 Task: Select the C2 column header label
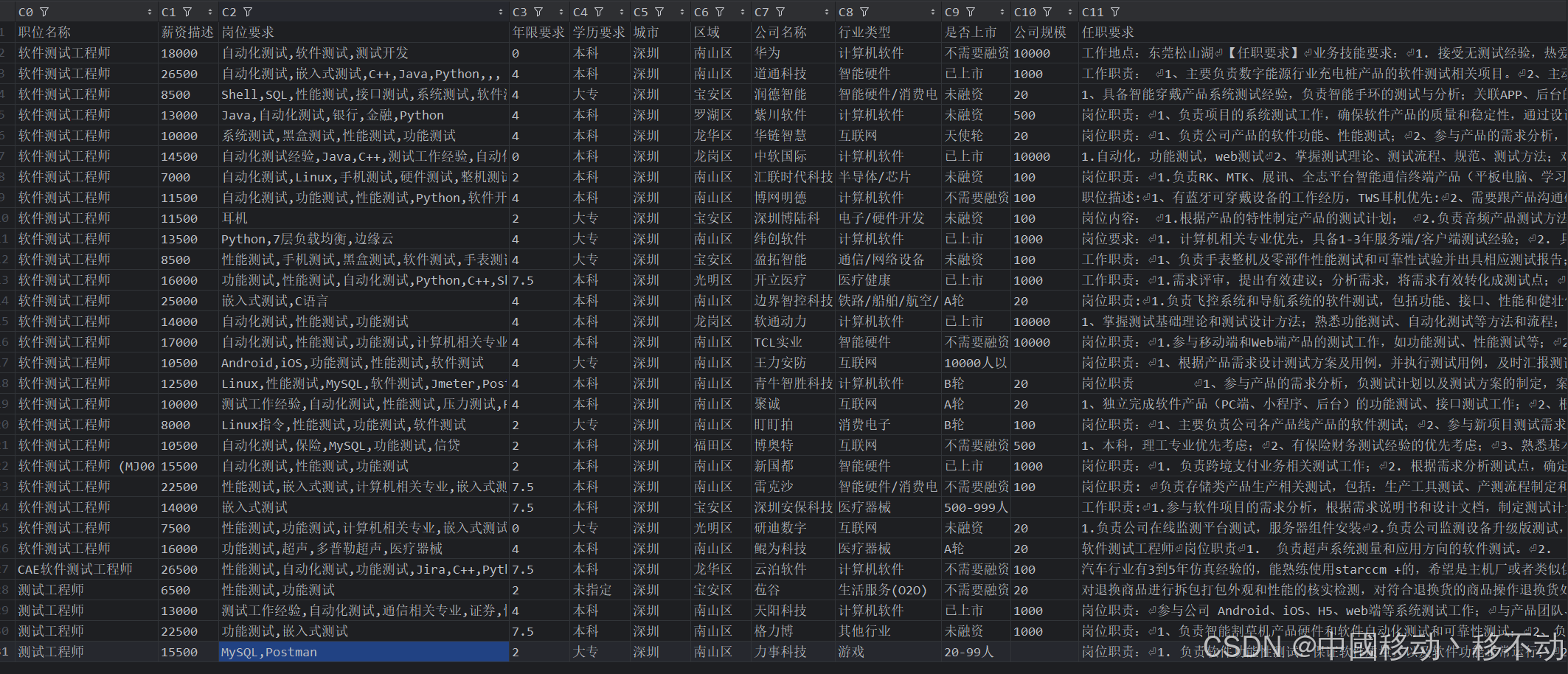pos(229,12)
